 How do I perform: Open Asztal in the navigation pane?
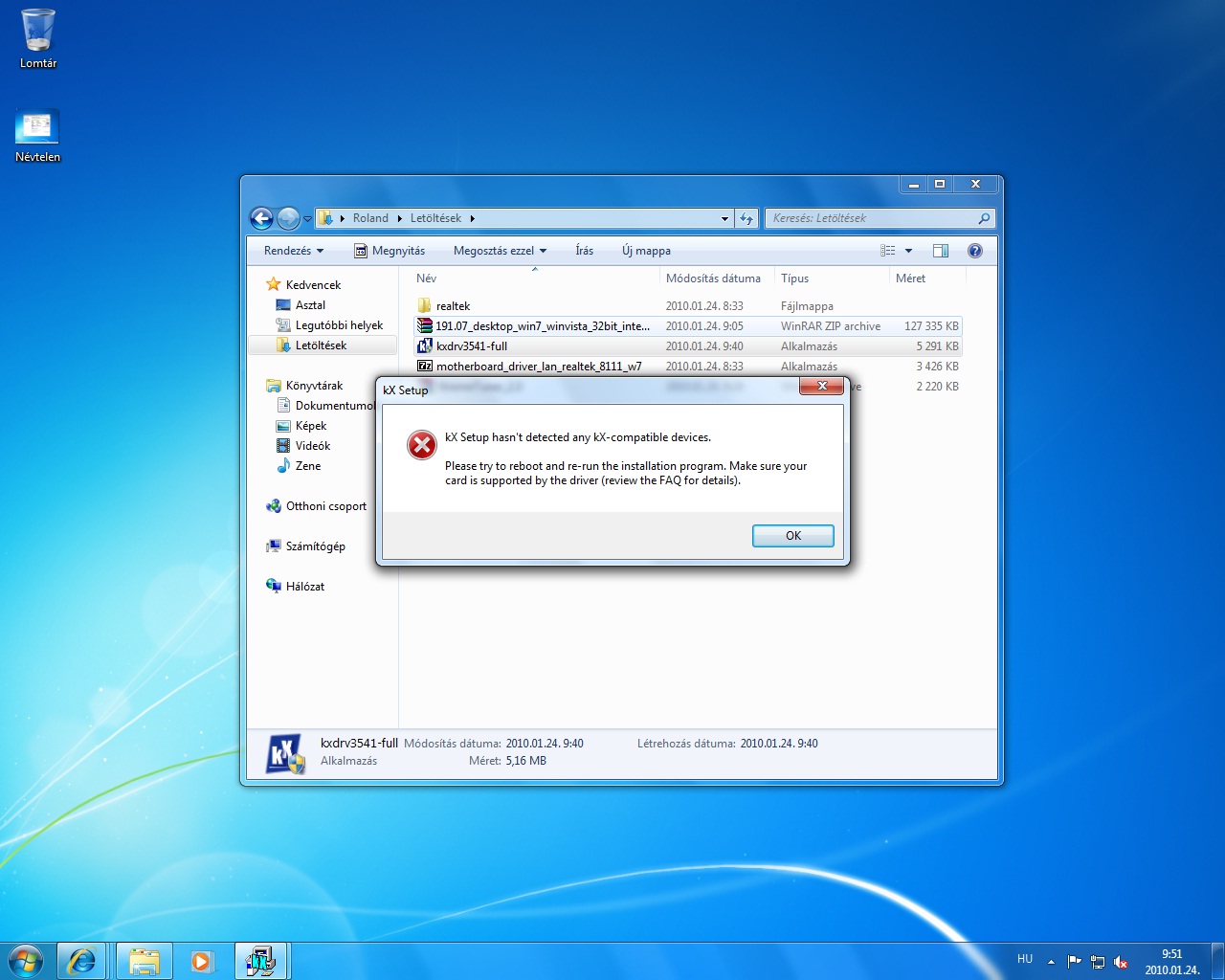point(301,305)
